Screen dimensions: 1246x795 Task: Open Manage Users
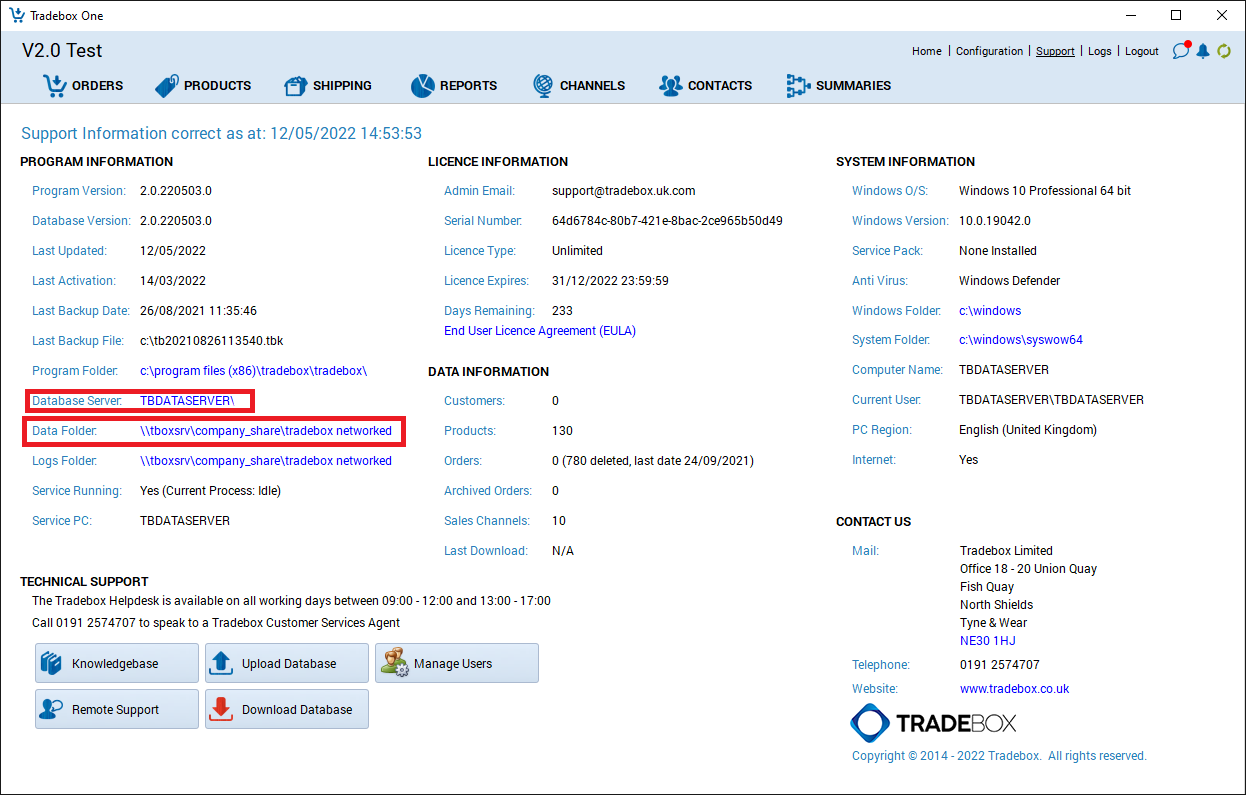[457, 663]
